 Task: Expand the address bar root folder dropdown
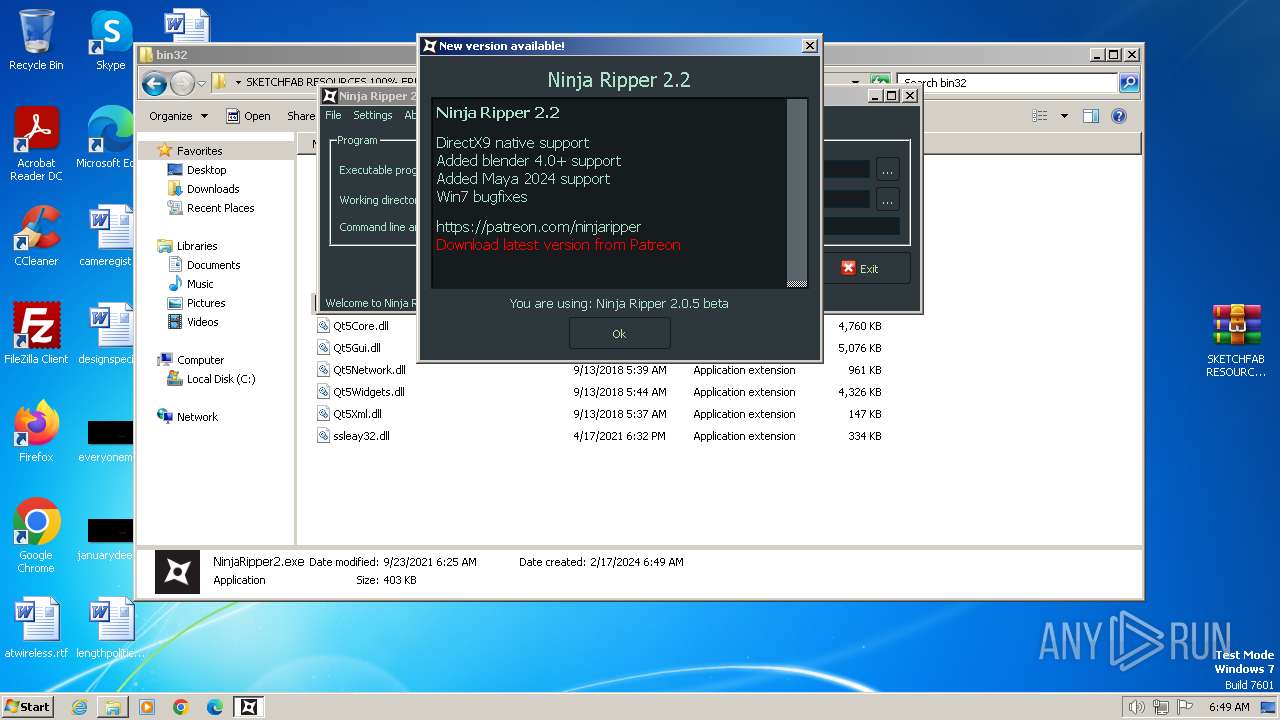[238, 83]
